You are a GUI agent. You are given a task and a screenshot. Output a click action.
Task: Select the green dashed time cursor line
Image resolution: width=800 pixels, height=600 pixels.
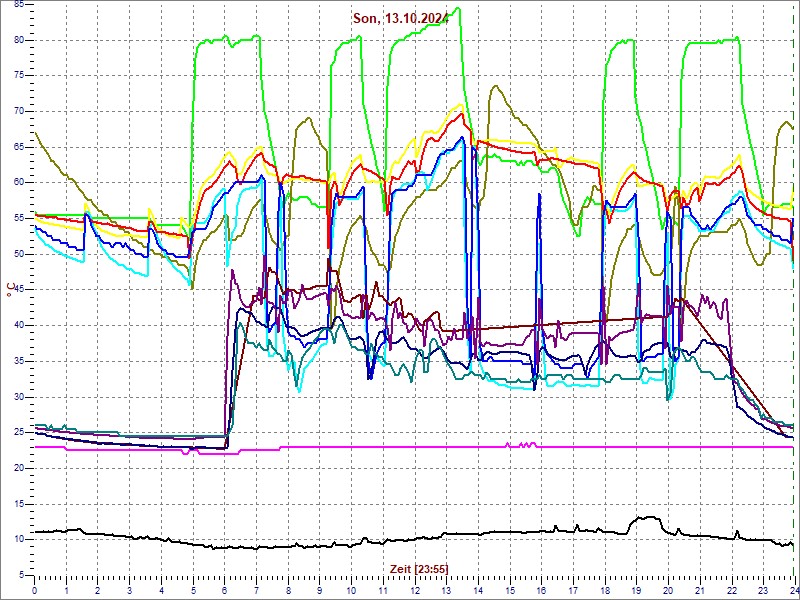click(x=794, y=288)
